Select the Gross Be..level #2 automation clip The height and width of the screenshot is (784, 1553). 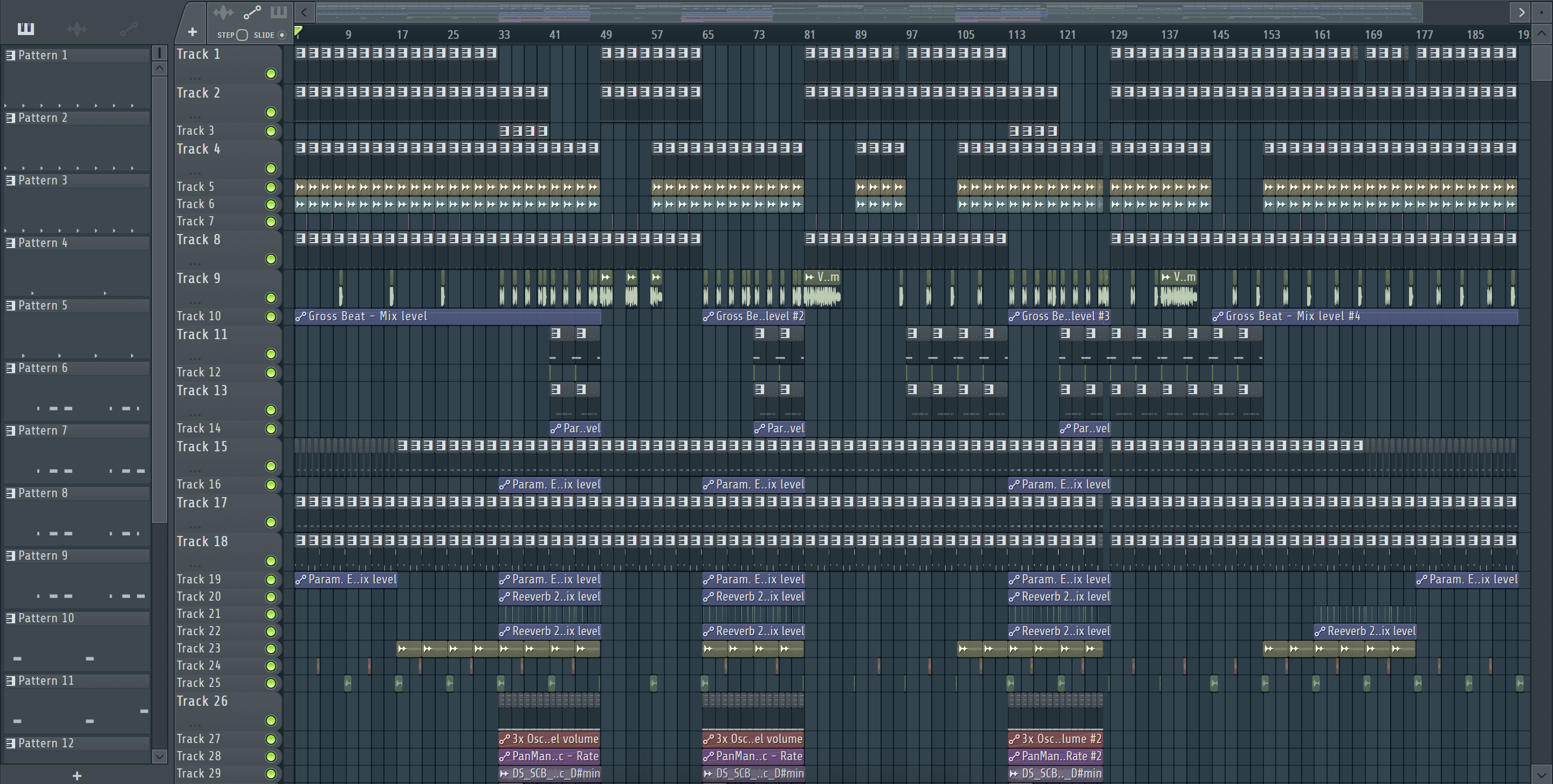754,317
